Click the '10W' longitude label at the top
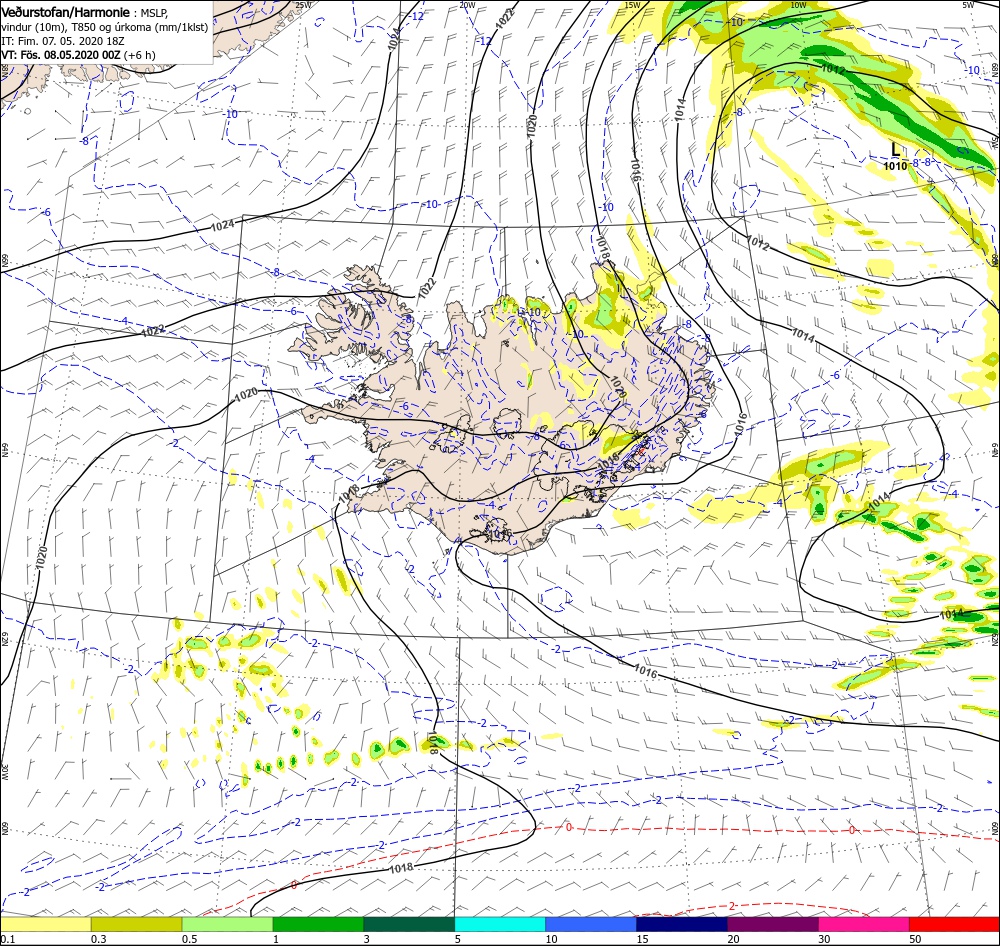The image size is (1000, 946). pyautogui.click(x=798, y=5)
